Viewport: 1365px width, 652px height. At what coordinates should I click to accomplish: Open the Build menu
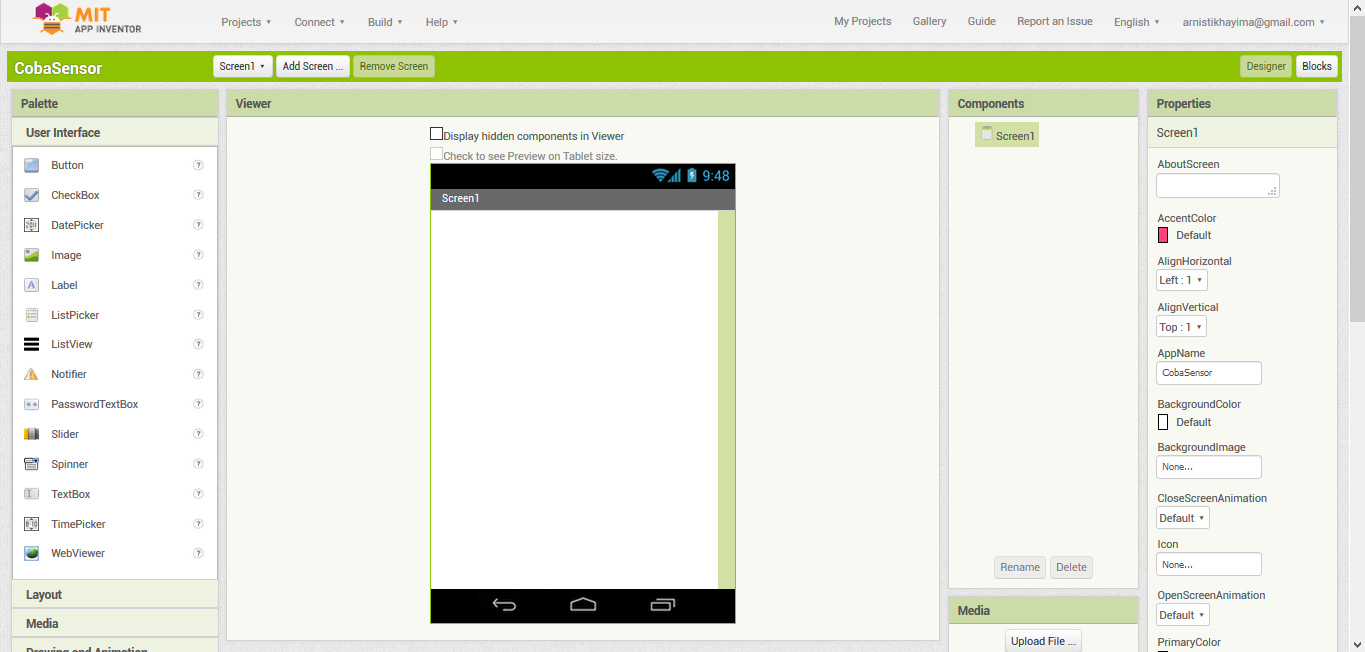(x=385, y=22)
